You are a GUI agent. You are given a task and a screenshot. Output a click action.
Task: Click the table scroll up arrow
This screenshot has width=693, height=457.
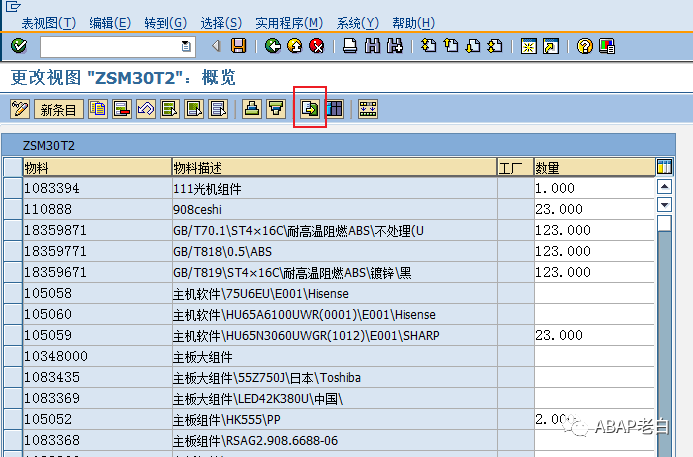[664, 187]
